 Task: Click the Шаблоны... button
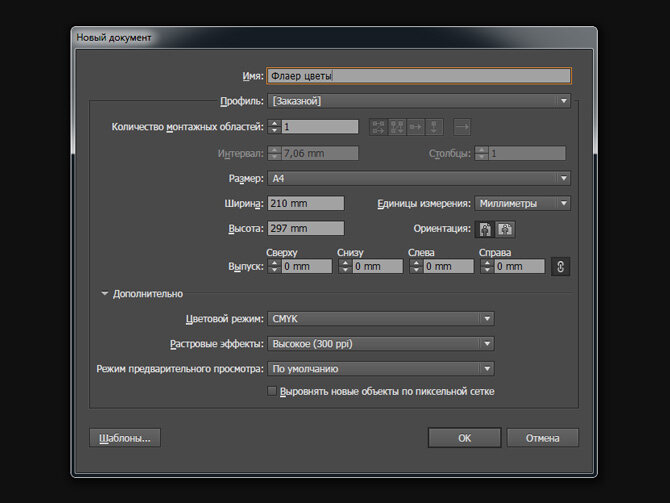pos(125,438)
